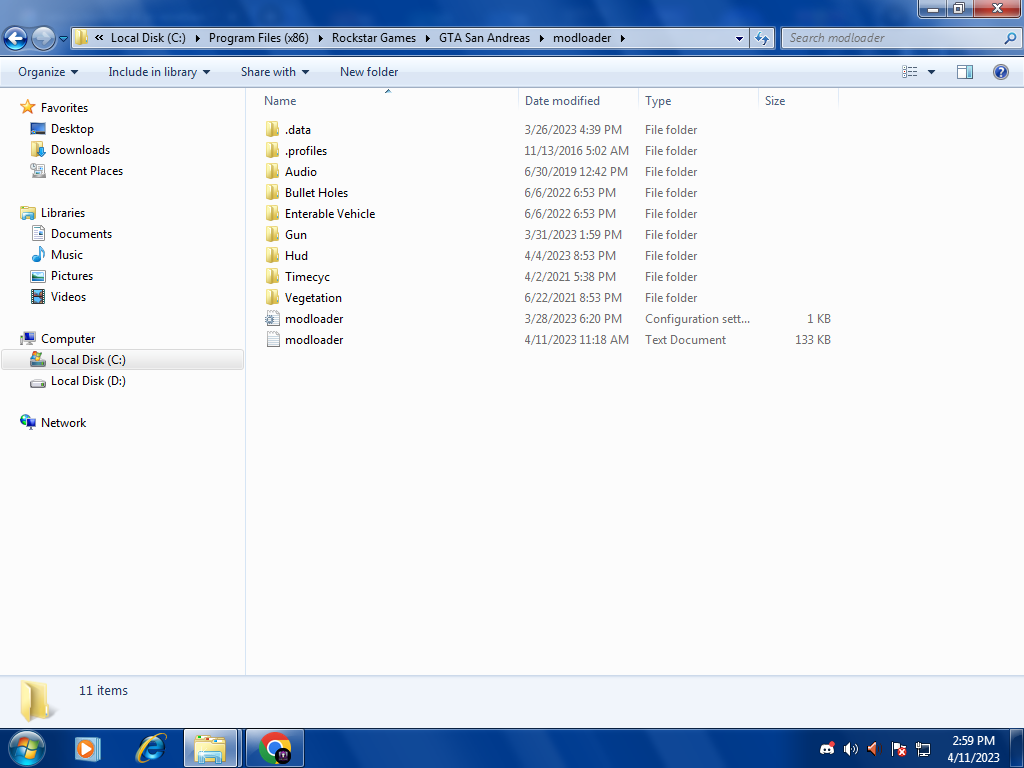Select the Hud folder icon
The image size is (1024, 768).
(x=272, y=255)
